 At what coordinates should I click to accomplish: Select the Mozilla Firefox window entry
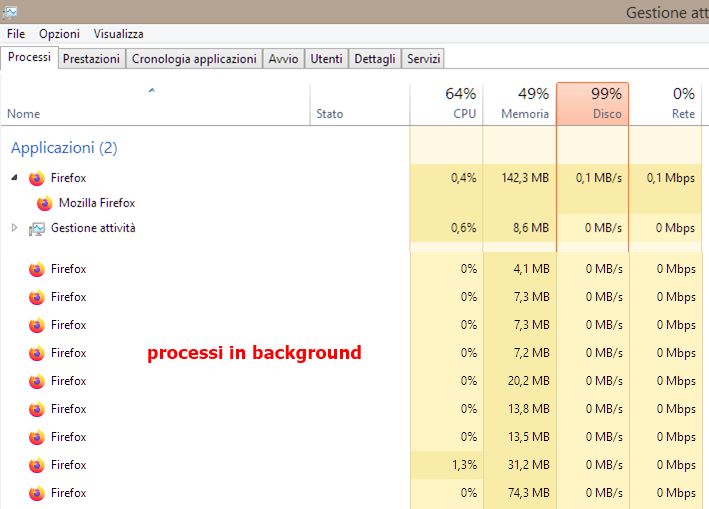(x=97, y=203)
